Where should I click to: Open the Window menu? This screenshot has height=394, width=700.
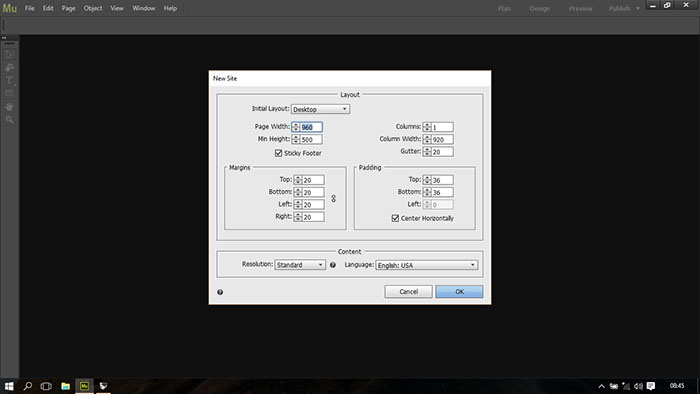point(143,8)
